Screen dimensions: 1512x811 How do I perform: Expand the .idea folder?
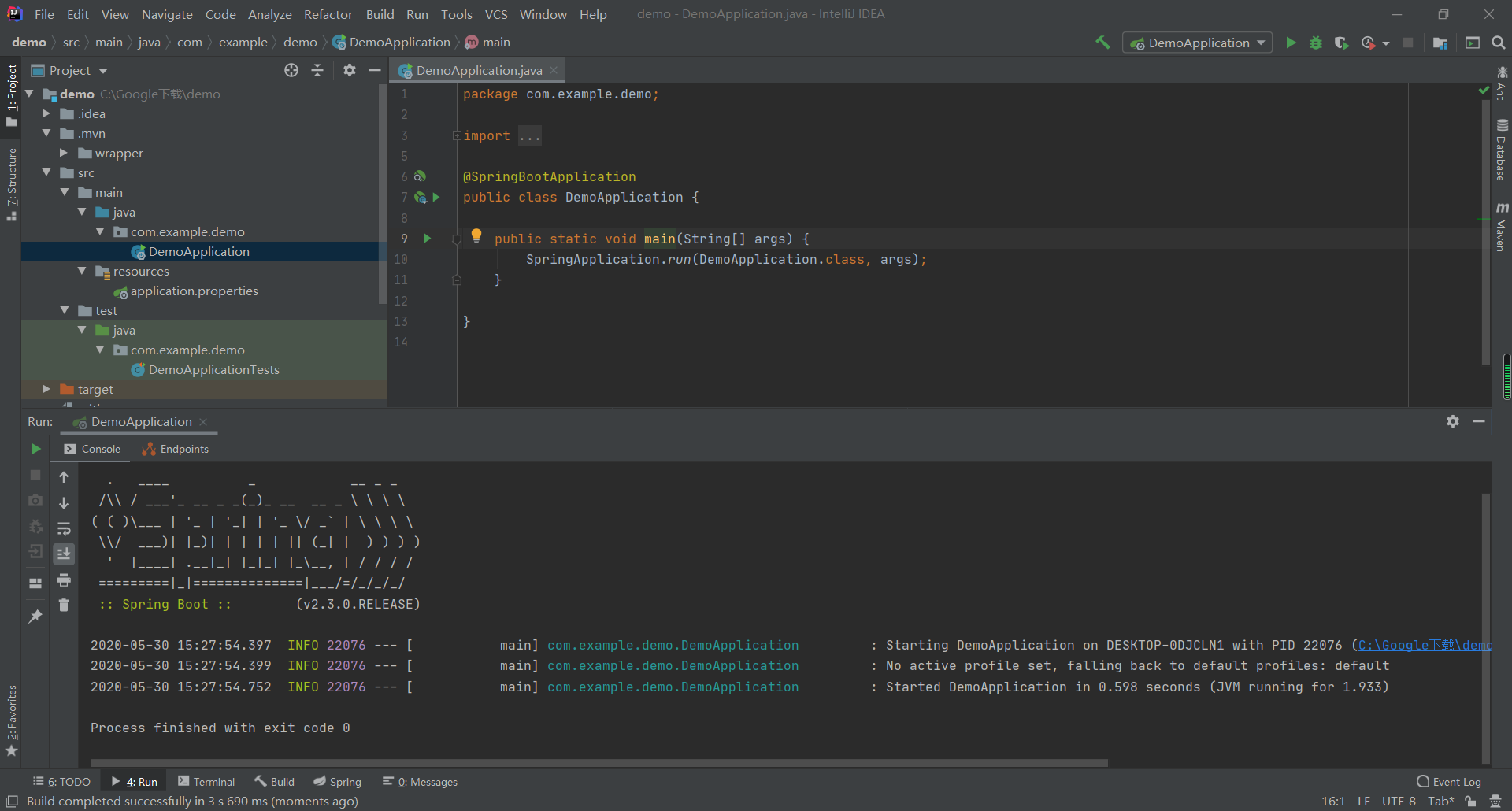tap(46, 113)
